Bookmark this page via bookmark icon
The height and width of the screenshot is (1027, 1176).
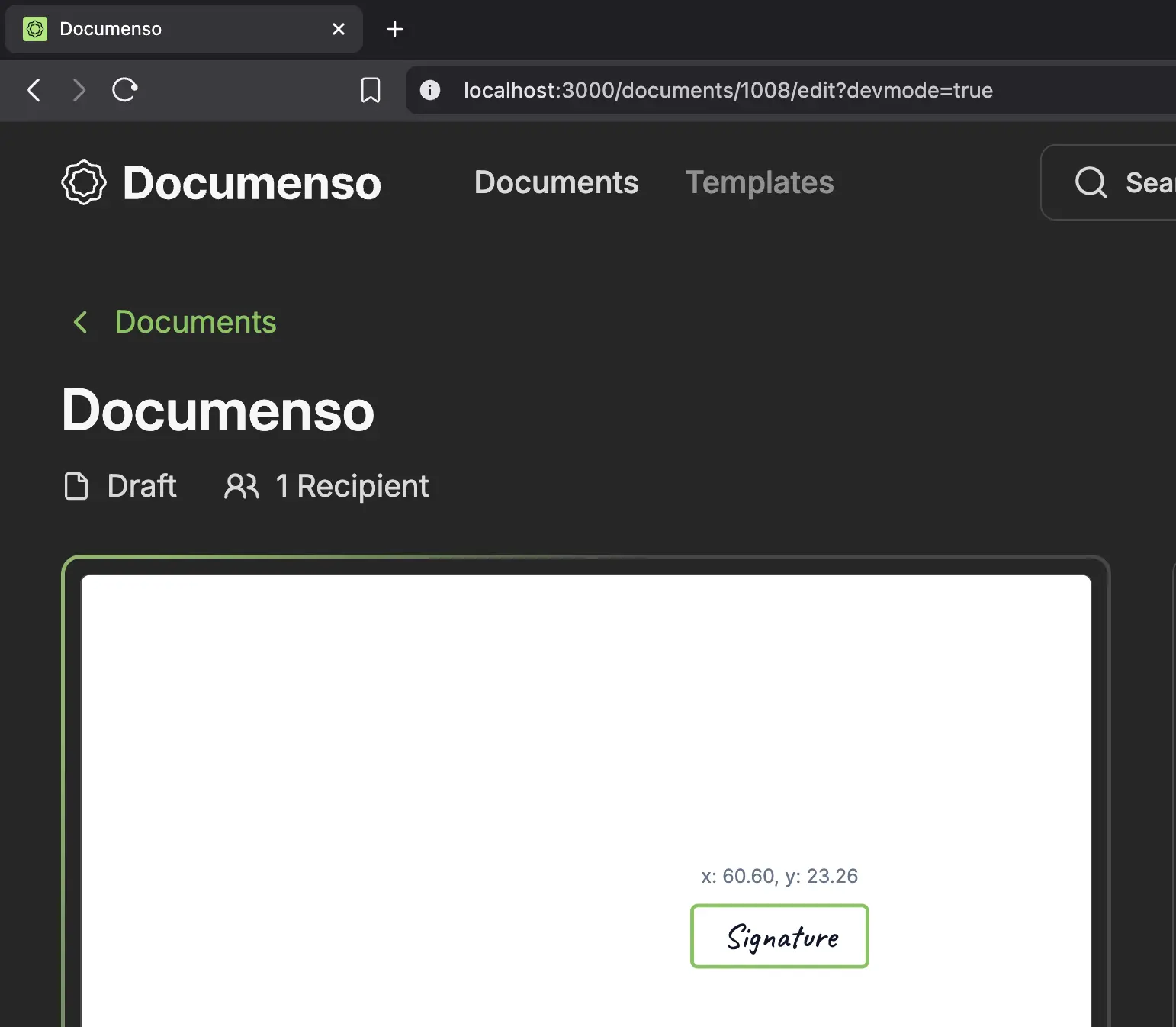click(371, 90)
